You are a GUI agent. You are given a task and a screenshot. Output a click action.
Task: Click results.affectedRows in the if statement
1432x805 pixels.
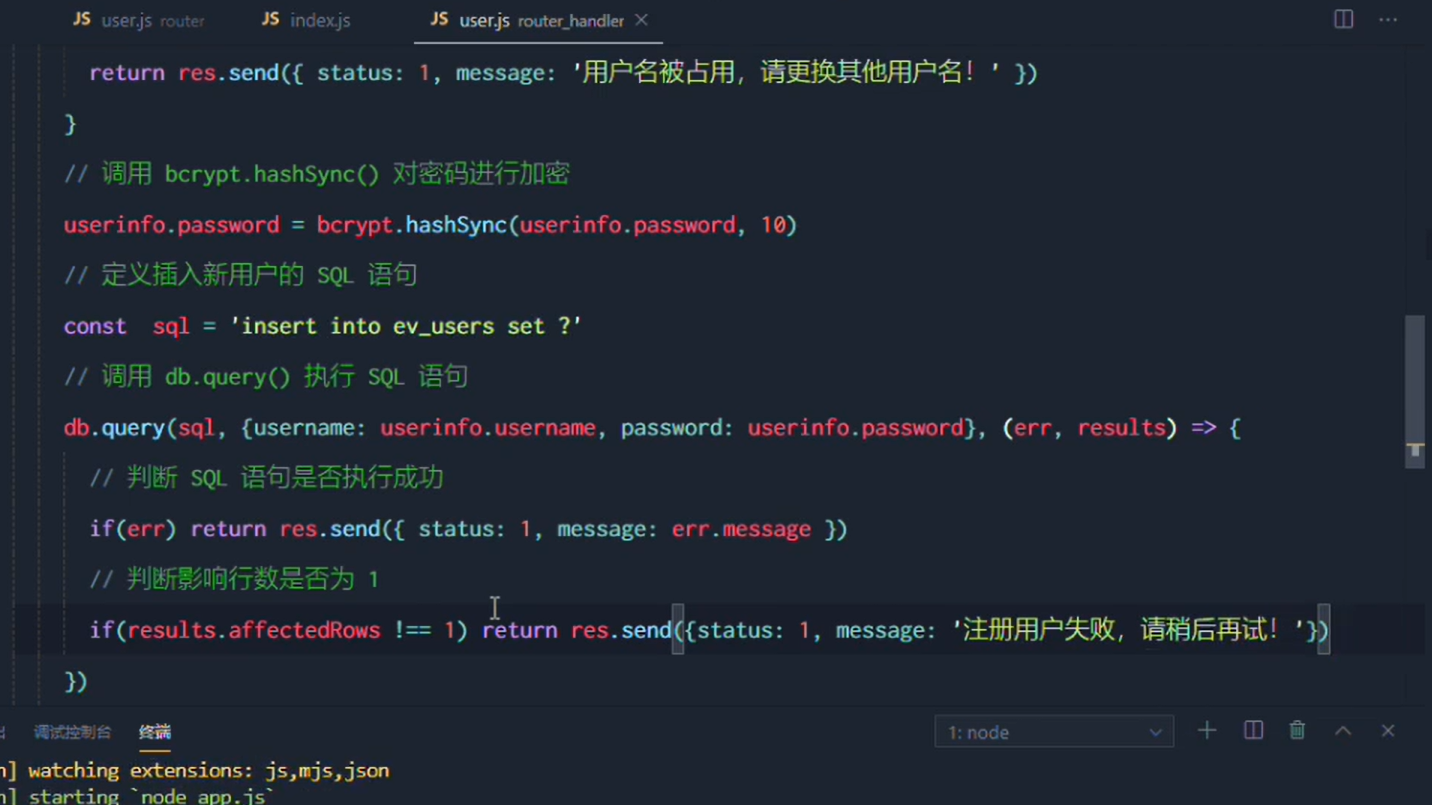(x=254, y=630)
